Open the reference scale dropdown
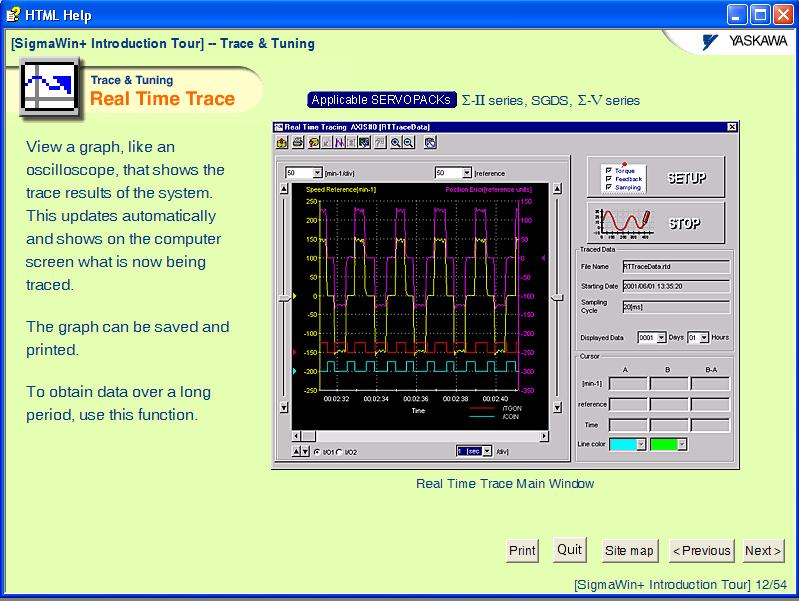Screen dimensions: 799x601 point(467,173)
